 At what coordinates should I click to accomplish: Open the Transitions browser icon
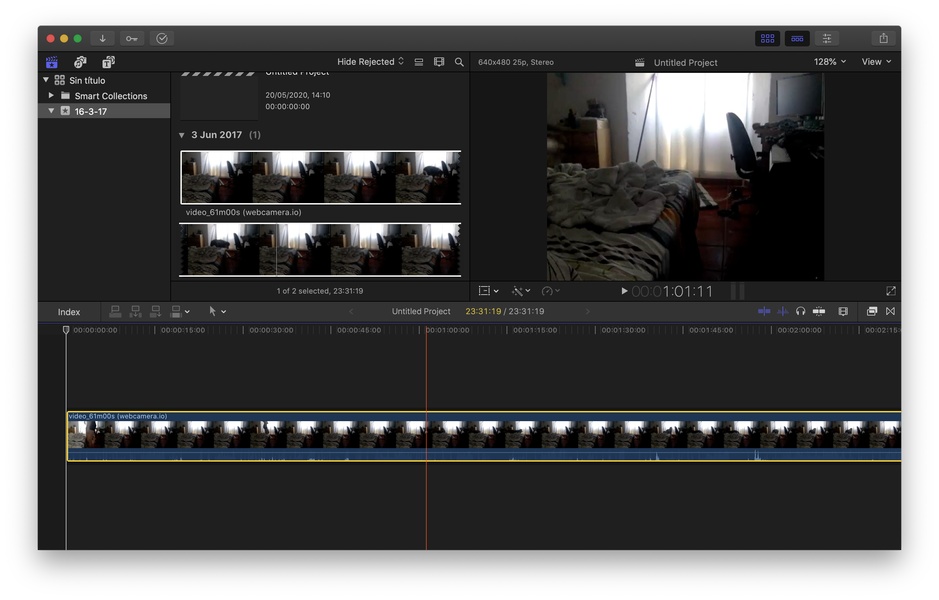pyautogui.click(x=889, y=311)
